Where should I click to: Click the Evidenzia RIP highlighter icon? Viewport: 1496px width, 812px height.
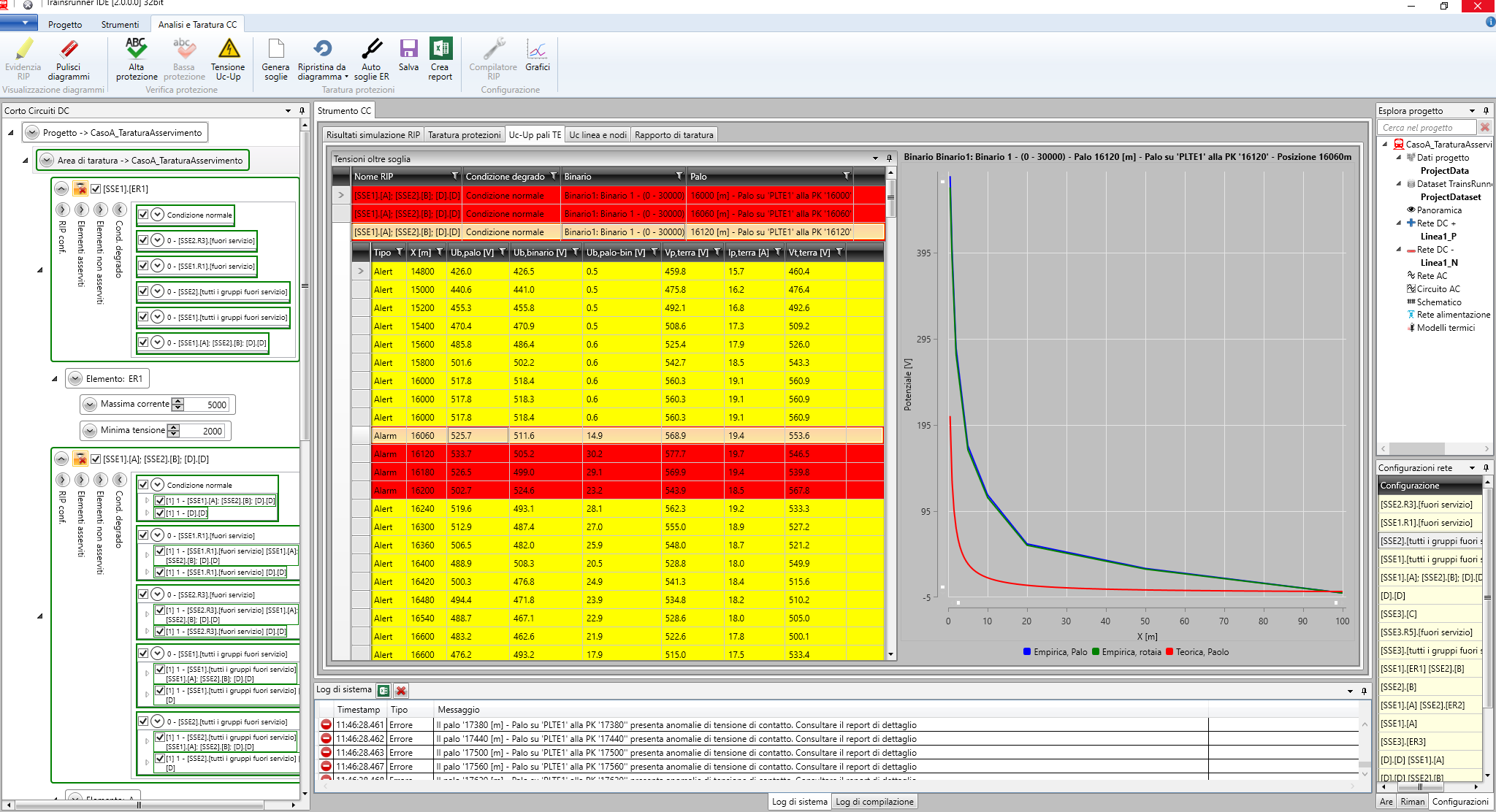(23, 49)
